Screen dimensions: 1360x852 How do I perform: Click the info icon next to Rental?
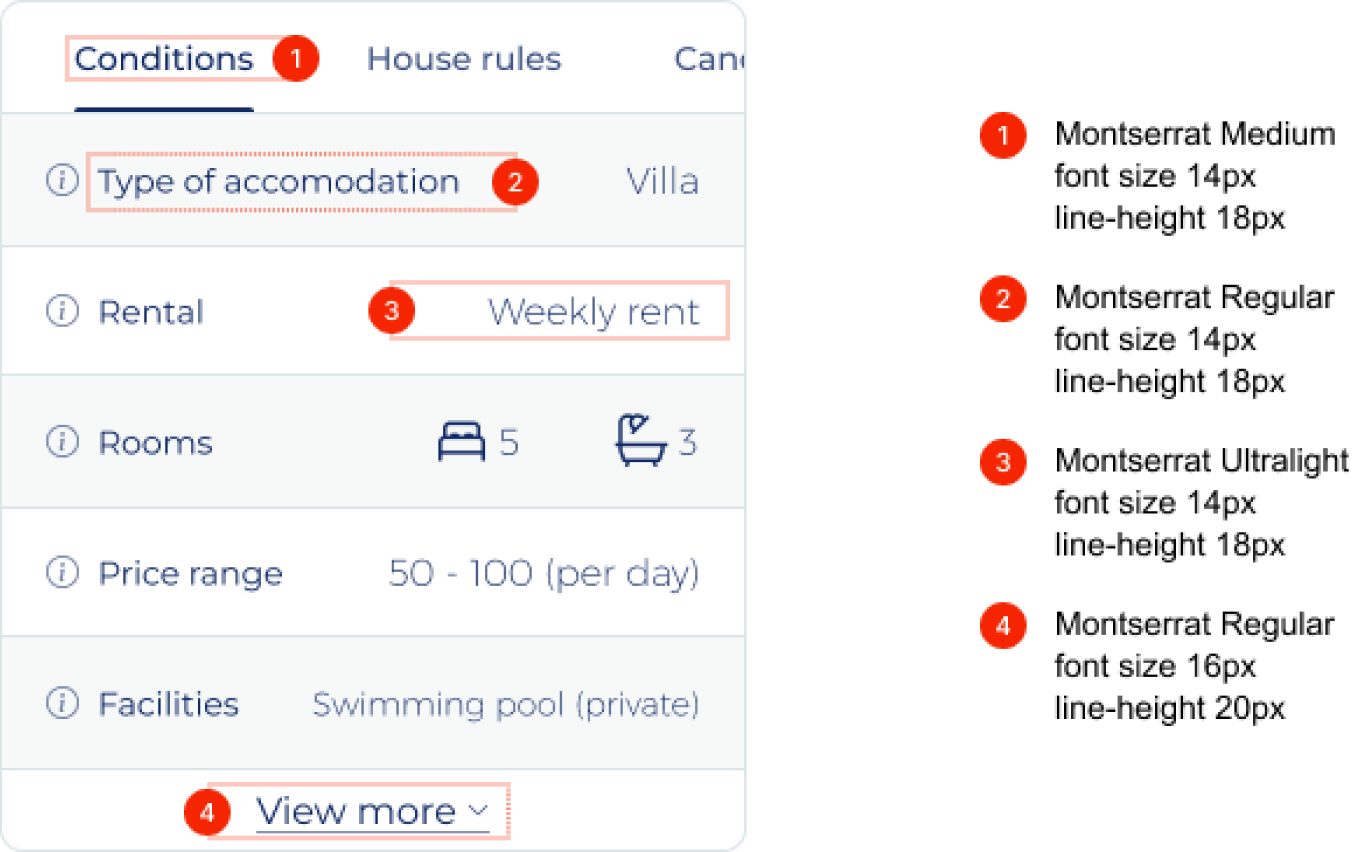click(62, 312)
